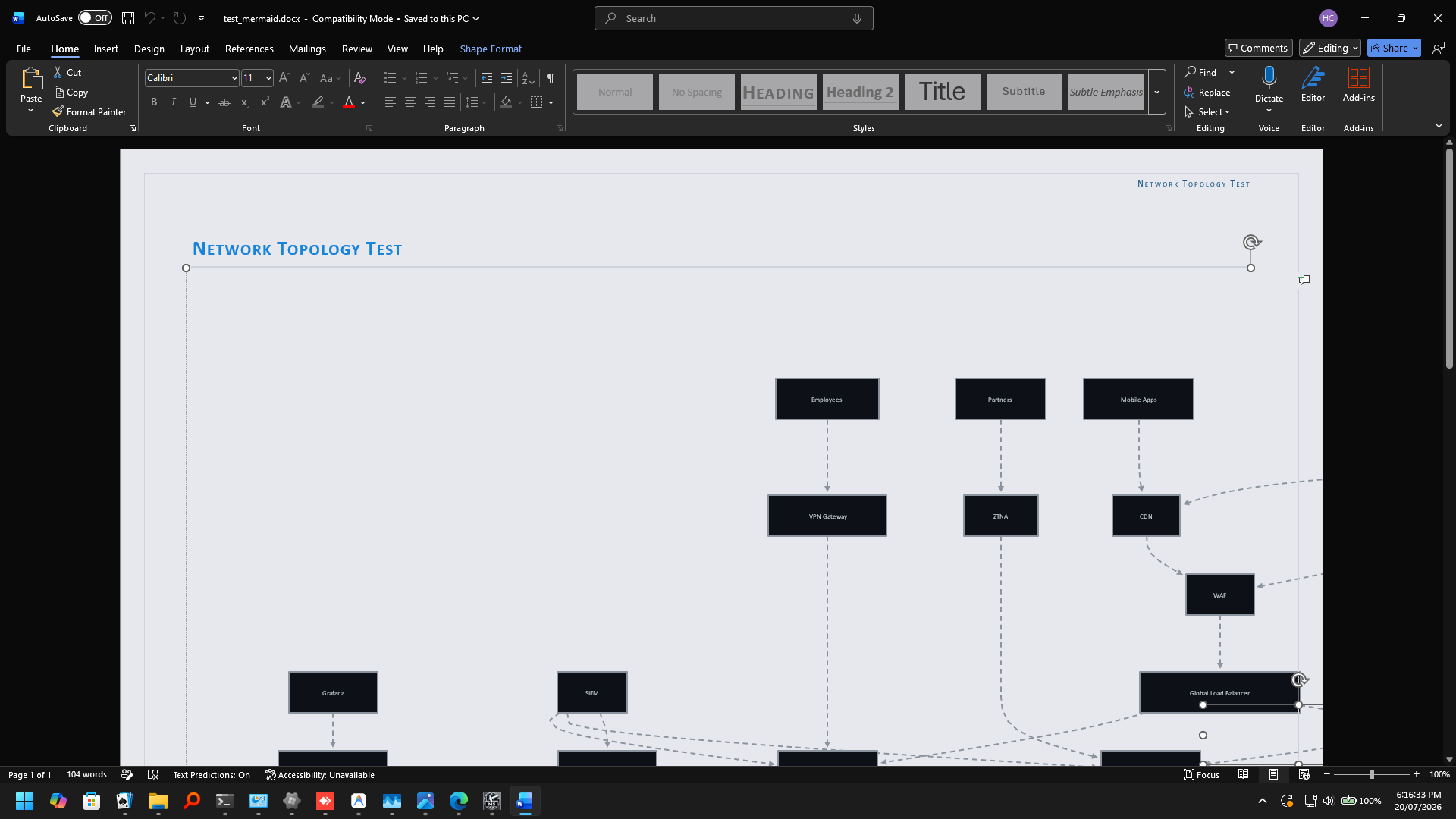Open the File menu
Screen dimensions: 1456x819
click(24, 49)
